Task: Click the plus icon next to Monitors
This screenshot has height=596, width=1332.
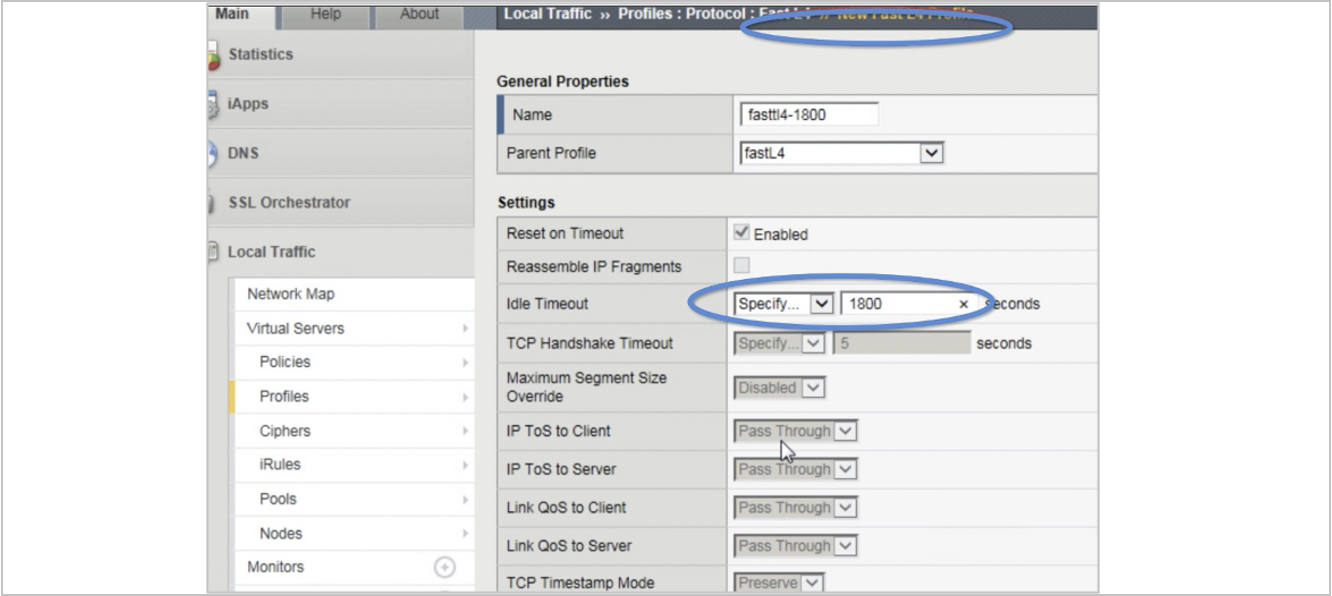Action: (x=445, y=567)
